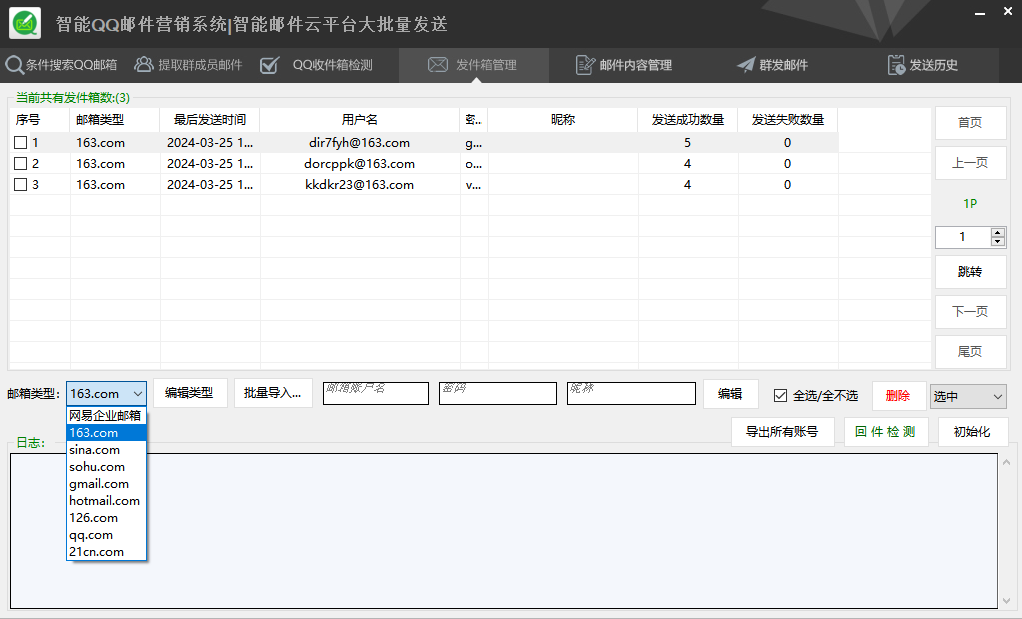This screenshot has width=1022, height=619.
Task: Choose qq.com from the mailbox type list
Action: [x=106, y=534]
